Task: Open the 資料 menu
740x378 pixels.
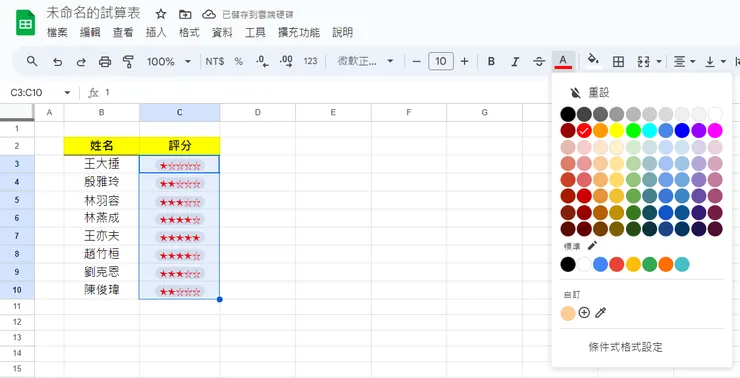Action: coord(222,33)
